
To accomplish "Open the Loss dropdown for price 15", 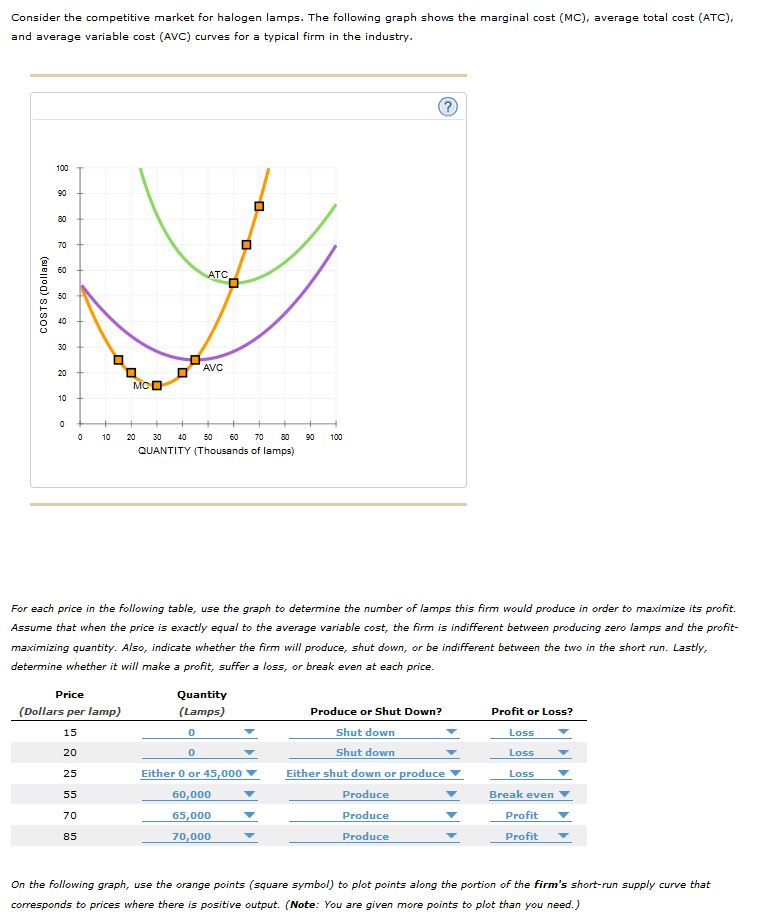I will point(531,732).
